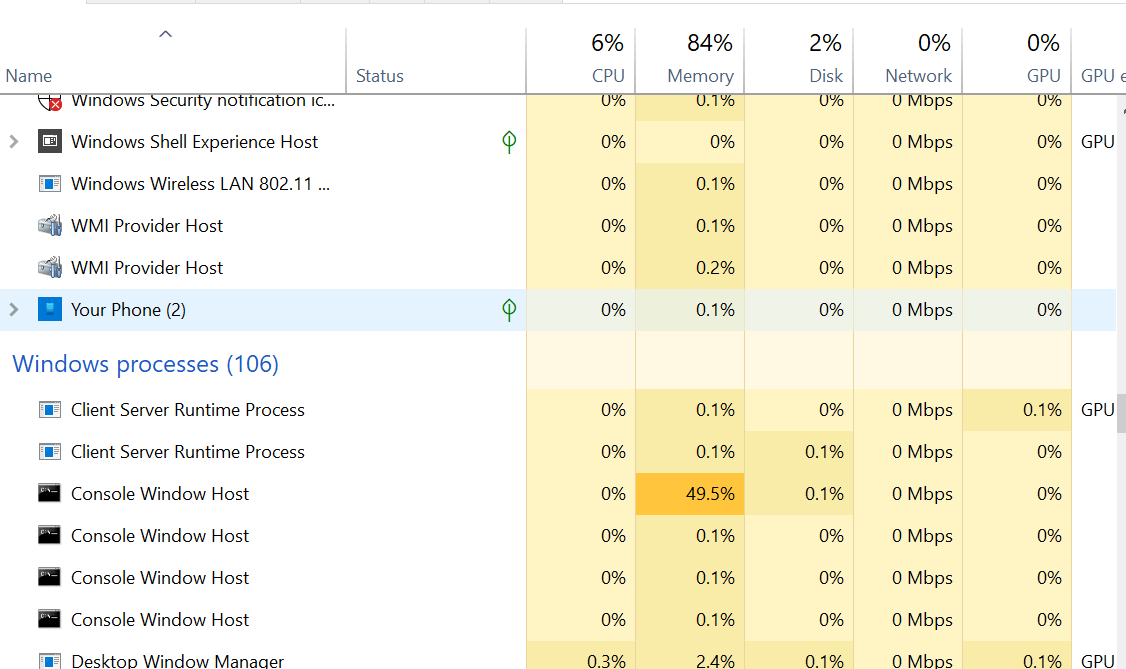Click the Client Server Runtime Process icon with 0.1% GPU

coord(50,410)
